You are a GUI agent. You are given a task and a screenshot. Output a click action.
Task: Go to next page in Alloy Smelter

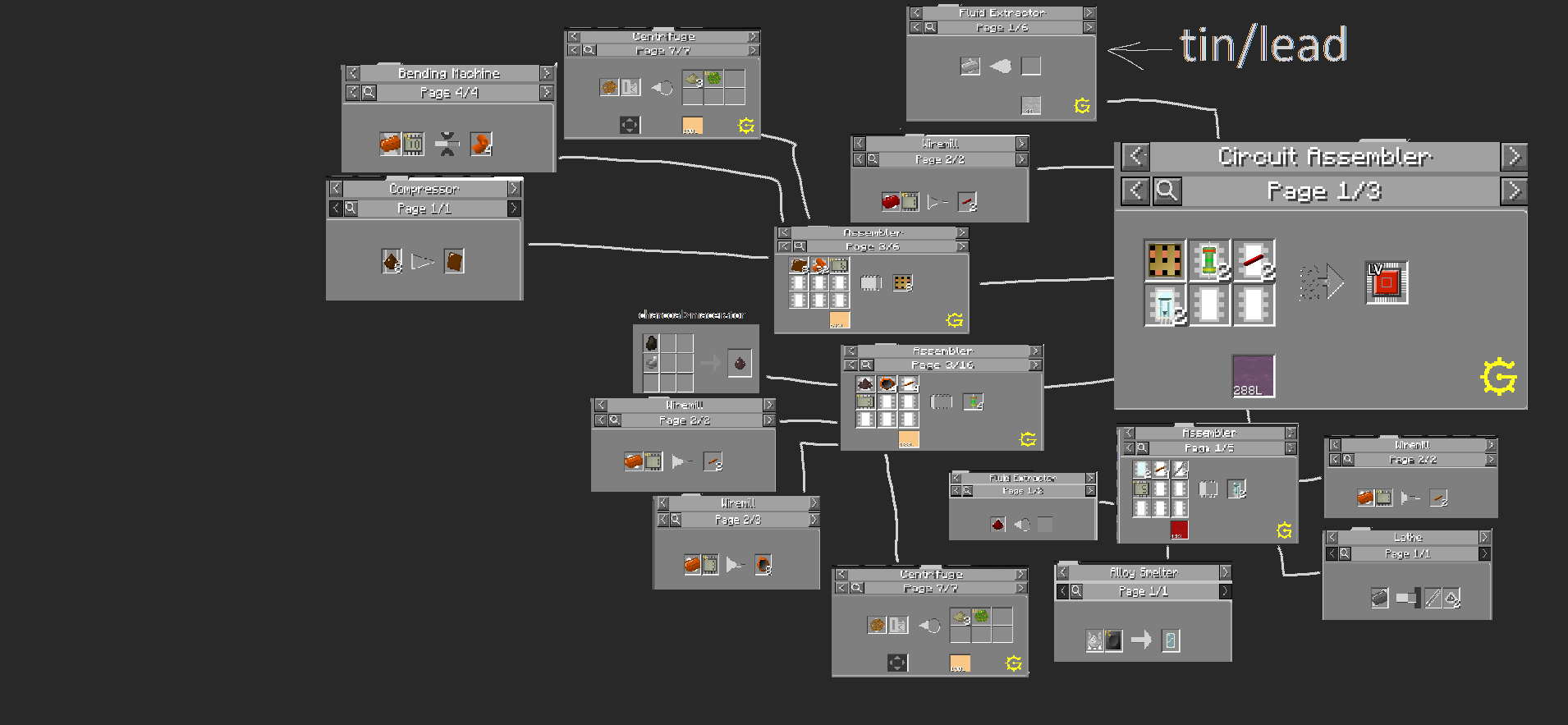click(1224, 591)
